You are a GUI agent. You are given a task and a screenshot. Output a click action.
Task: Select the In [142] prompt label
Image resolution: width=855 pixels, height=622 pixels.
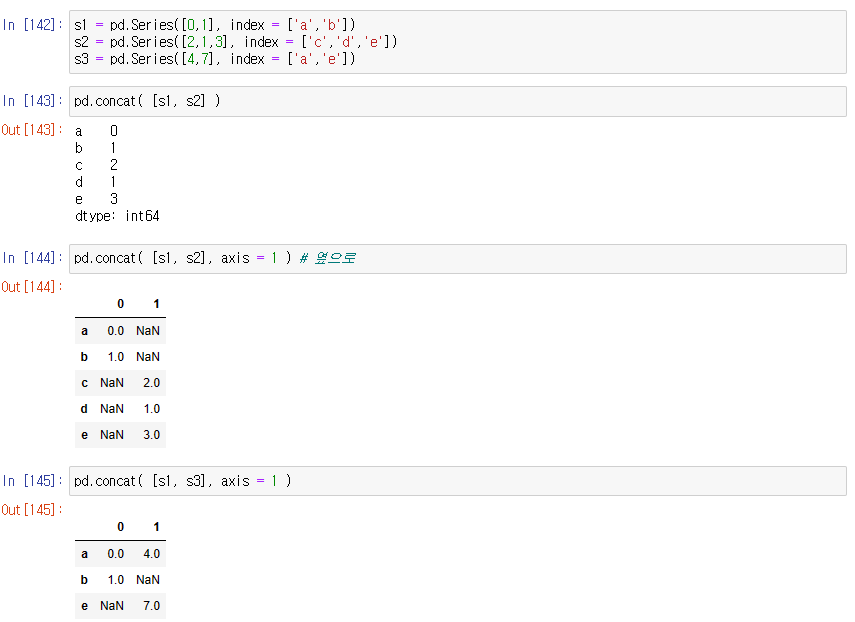(32, 25)
